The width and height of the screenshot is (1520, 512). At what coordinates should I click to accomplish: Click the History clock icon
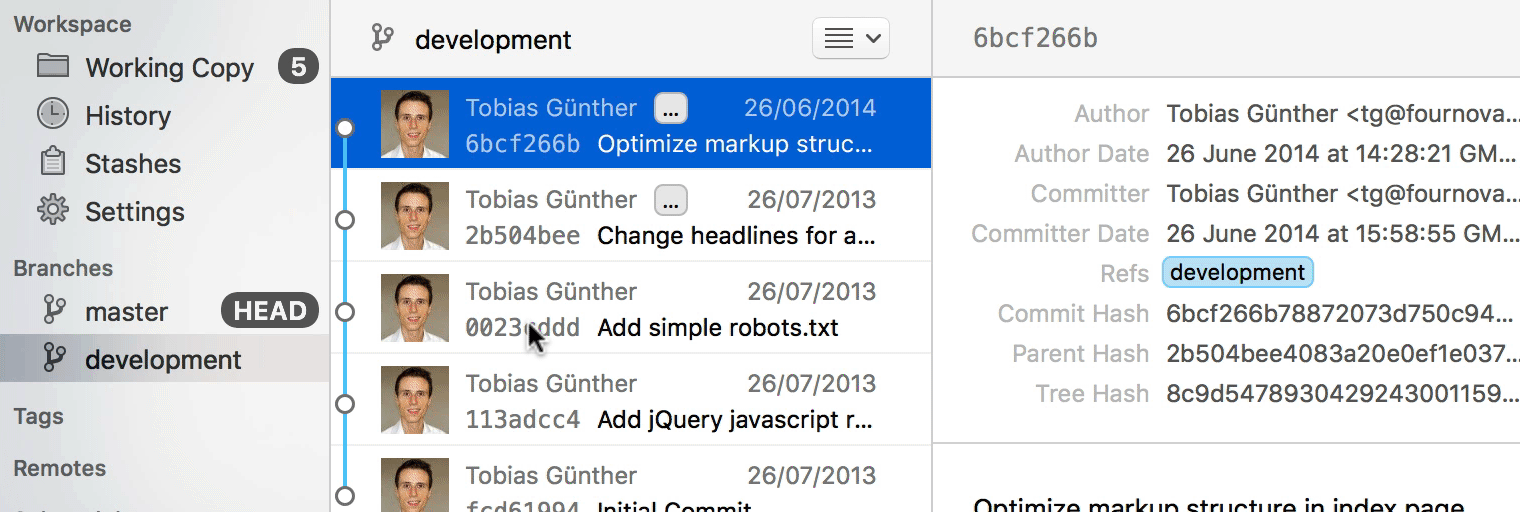point(53,115)
